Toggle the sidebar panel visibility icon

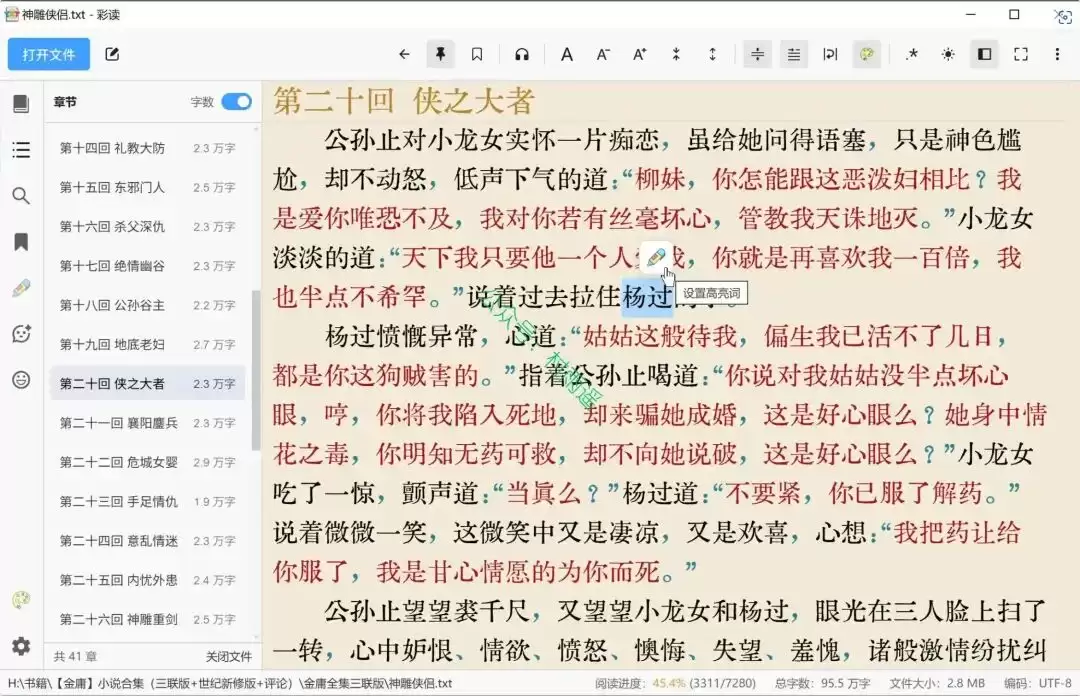click(984, 54)
